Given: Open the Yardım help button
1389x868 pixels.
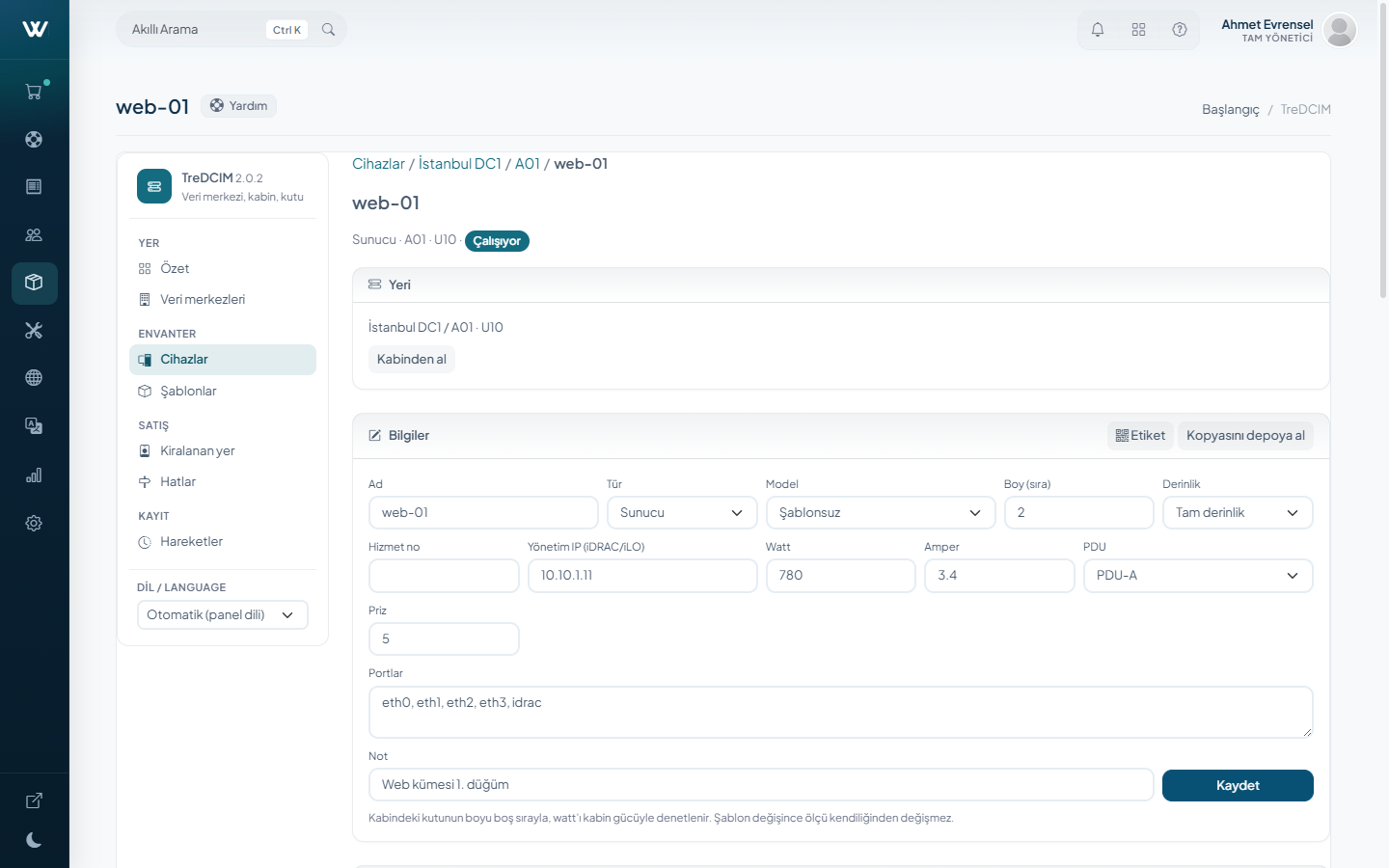Looking at the screenshot, I should click(x=239, y=106).
